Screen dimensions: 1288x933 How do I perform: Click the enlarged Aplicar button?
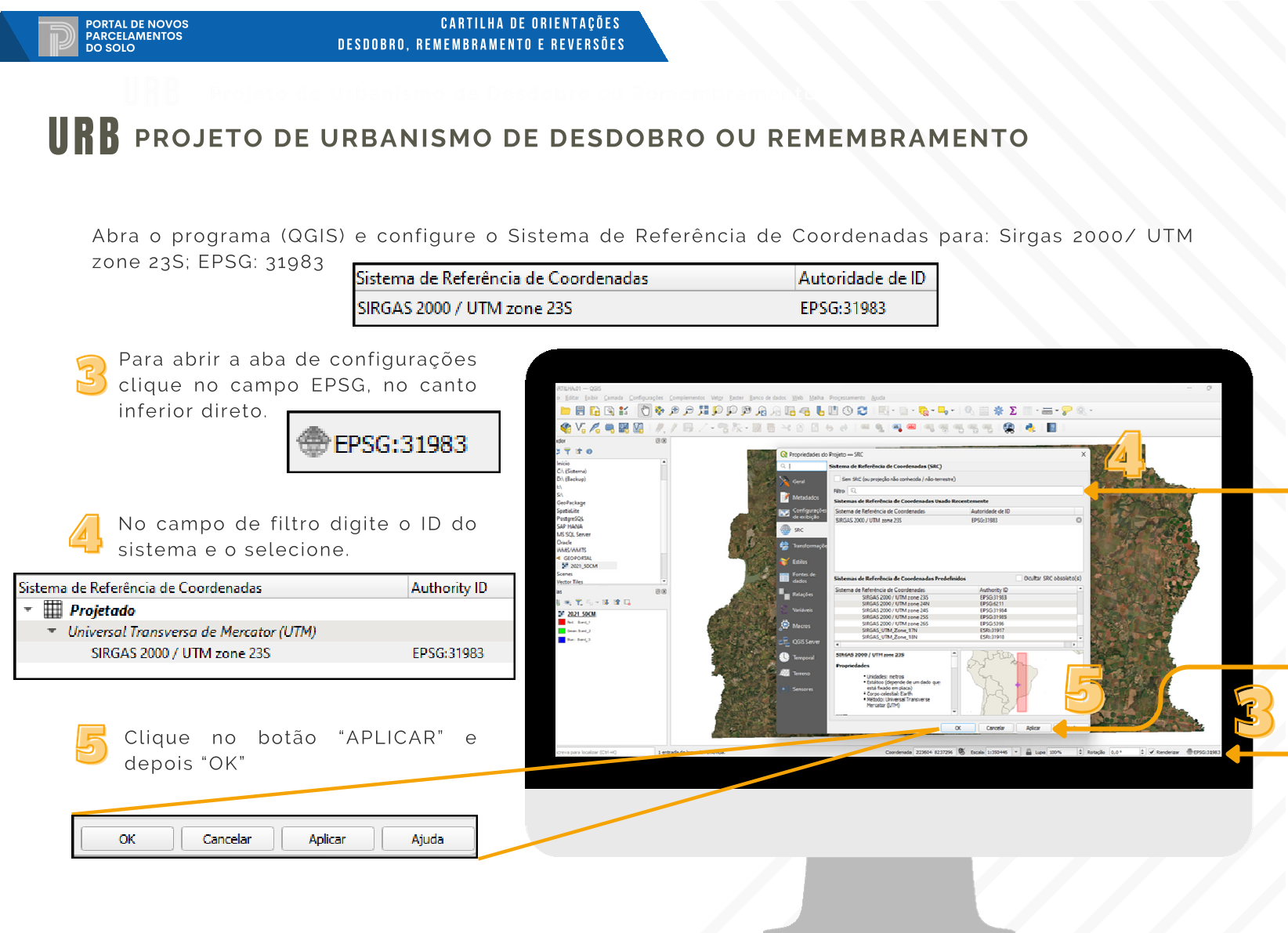[x=327, y=839]
